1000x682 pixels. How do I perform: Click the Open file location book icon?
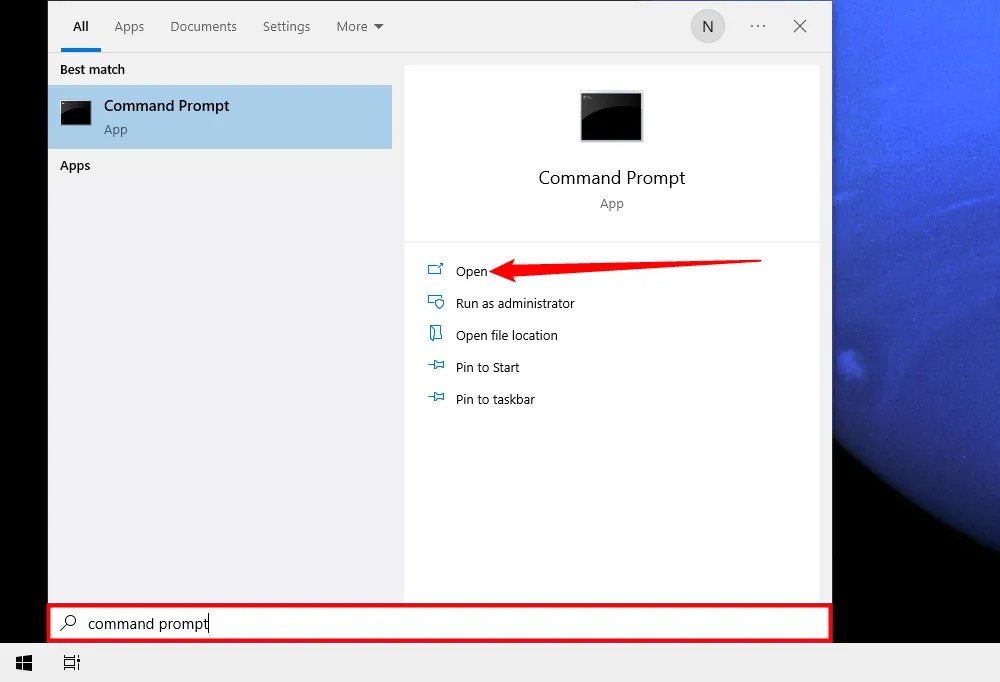tap(437, 334)
